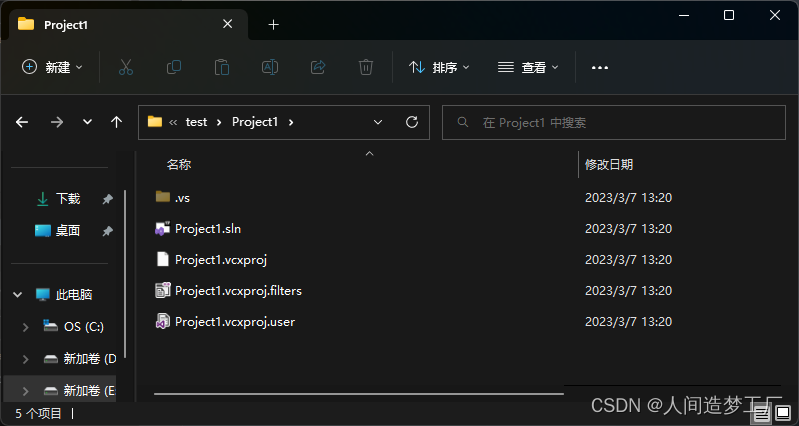Click the Project1.sln file icon
The image size is (799, 426).
pos(163,228)
